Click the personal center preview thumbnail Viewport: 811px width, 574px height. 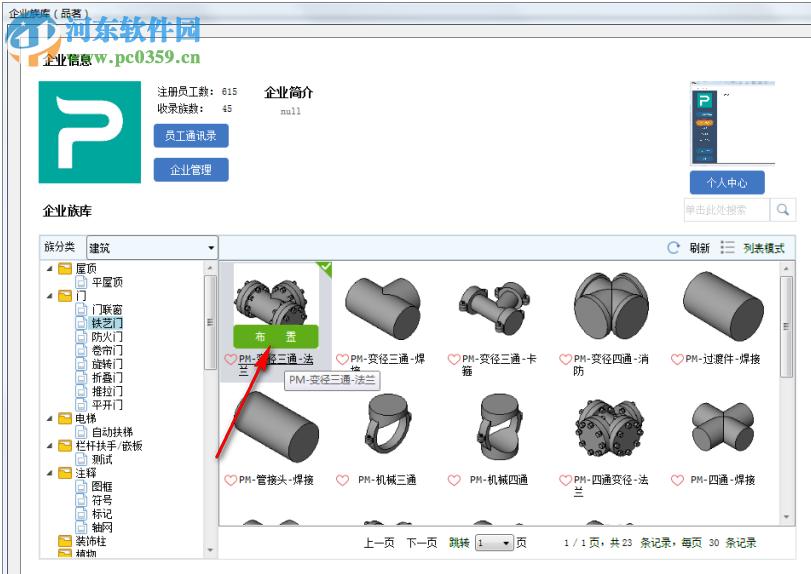click(x=732, y=124)
